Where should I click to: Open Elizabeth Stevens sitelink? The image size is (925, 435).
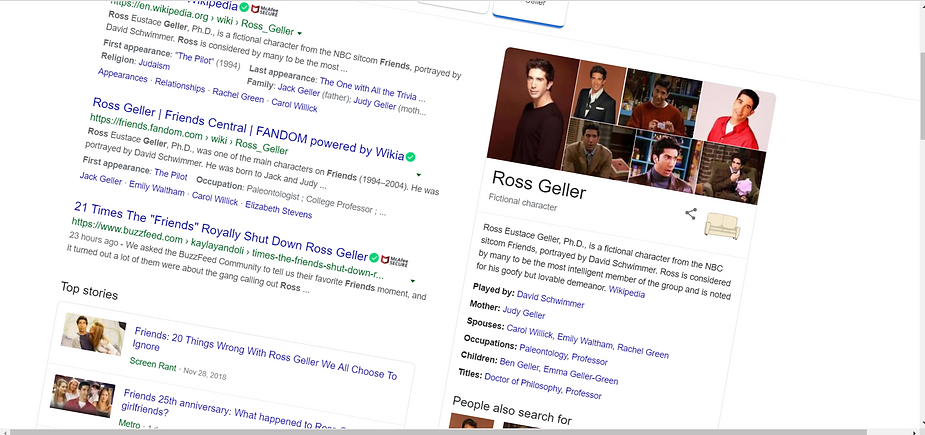click(x=278, y=209)
